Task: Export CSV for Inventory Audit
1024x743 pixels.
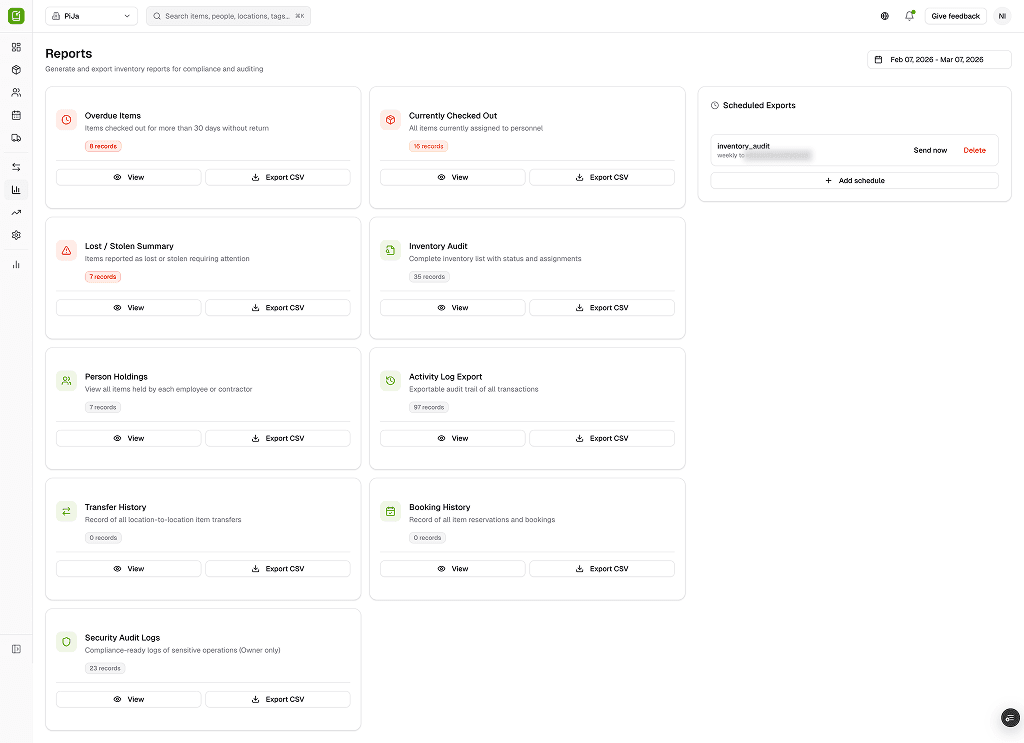Action: click(x=601, y=308)
